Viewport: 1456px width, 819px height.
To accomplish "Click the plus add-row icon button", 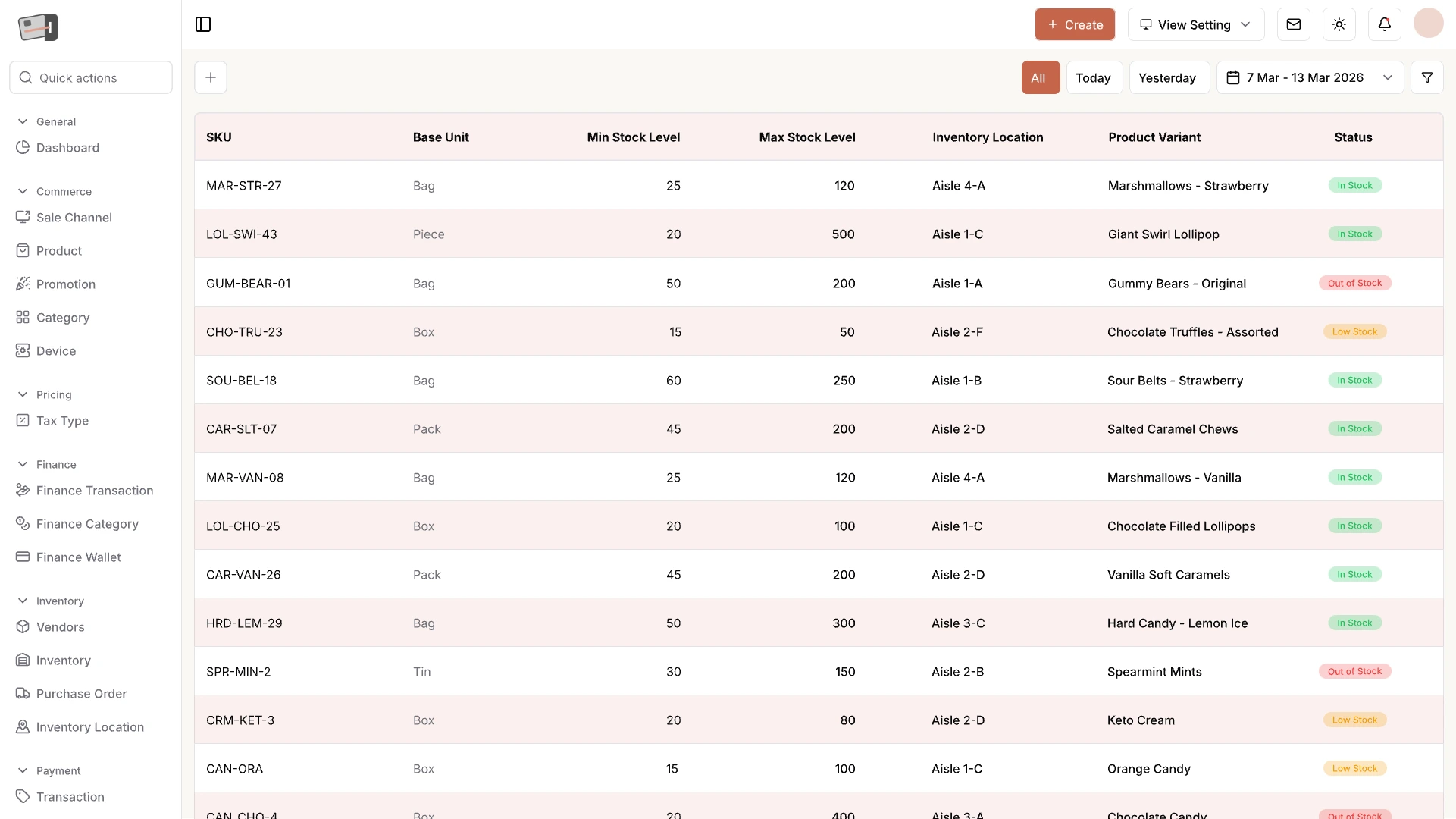I will [x=211, y=77].
